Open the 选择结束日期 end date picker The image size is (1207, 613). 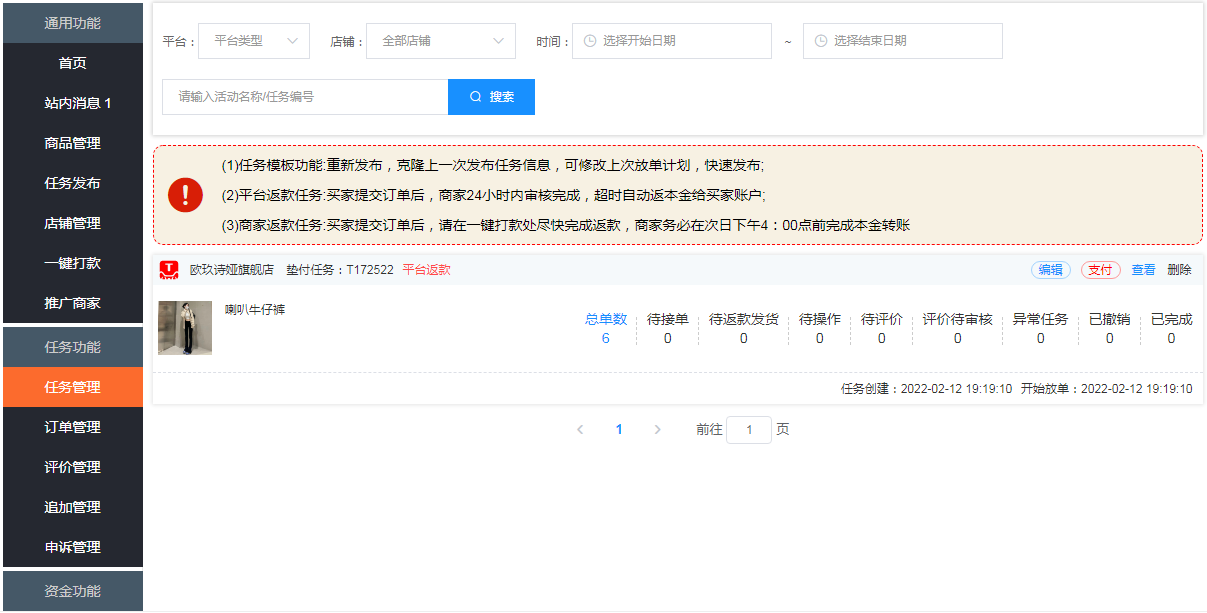(x=902, y=41)
